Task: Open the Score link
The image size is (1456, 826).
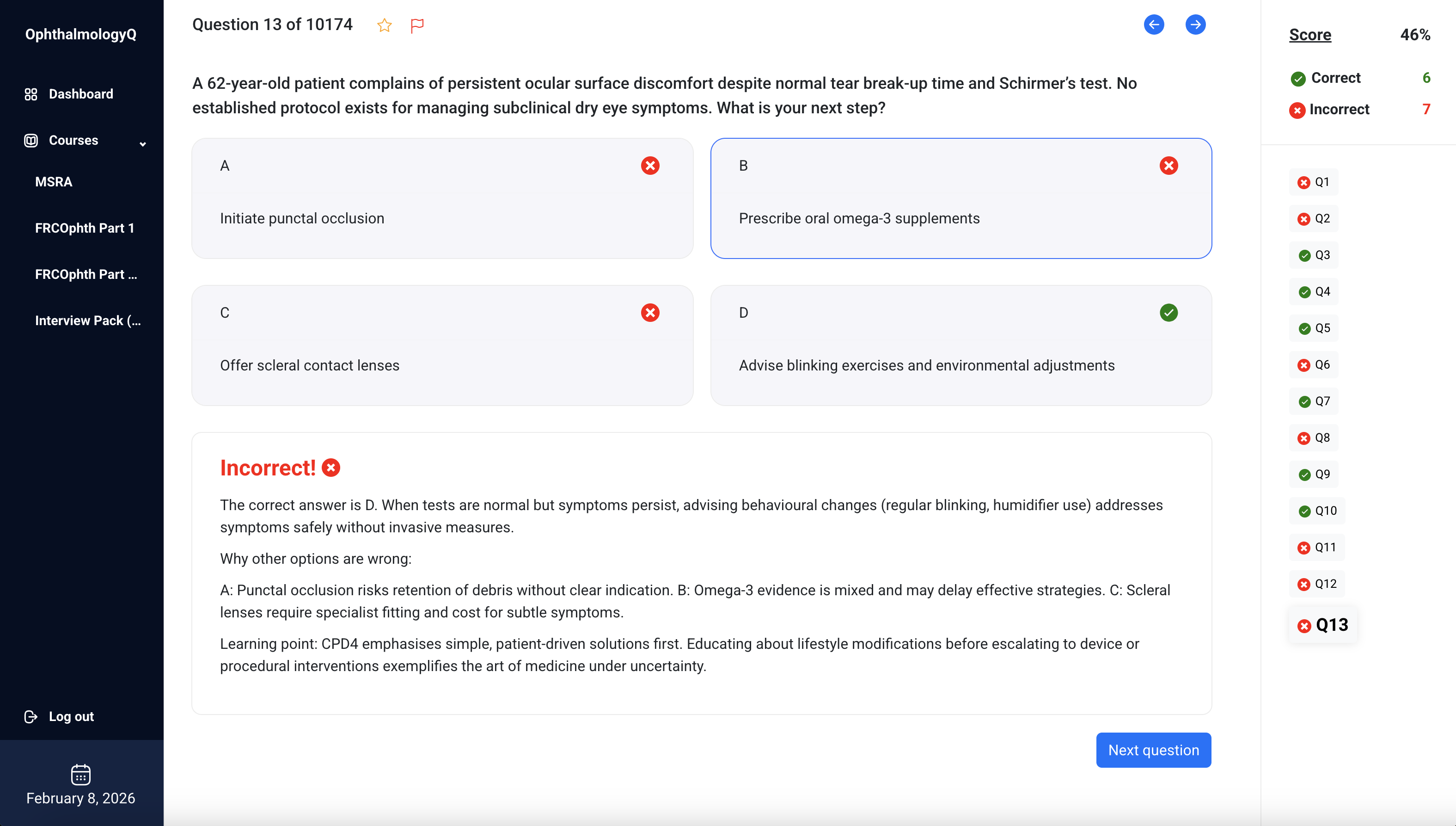Action: (1310, 35)
